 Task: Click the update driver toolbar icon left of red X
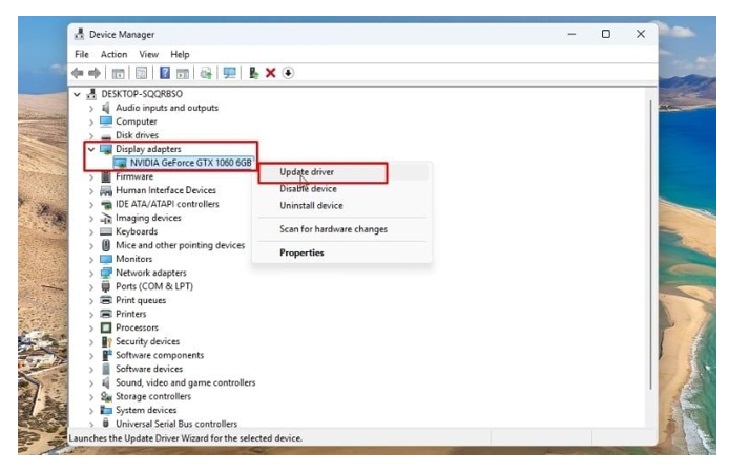pos(254,73)
